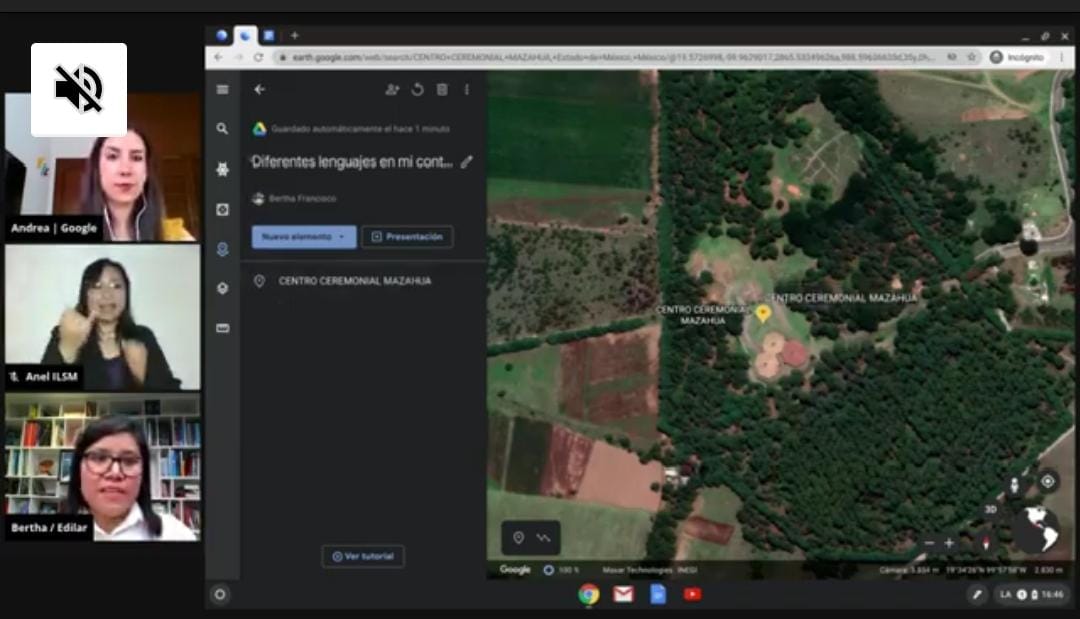Open a new browser tab

[x=294, y=35]
